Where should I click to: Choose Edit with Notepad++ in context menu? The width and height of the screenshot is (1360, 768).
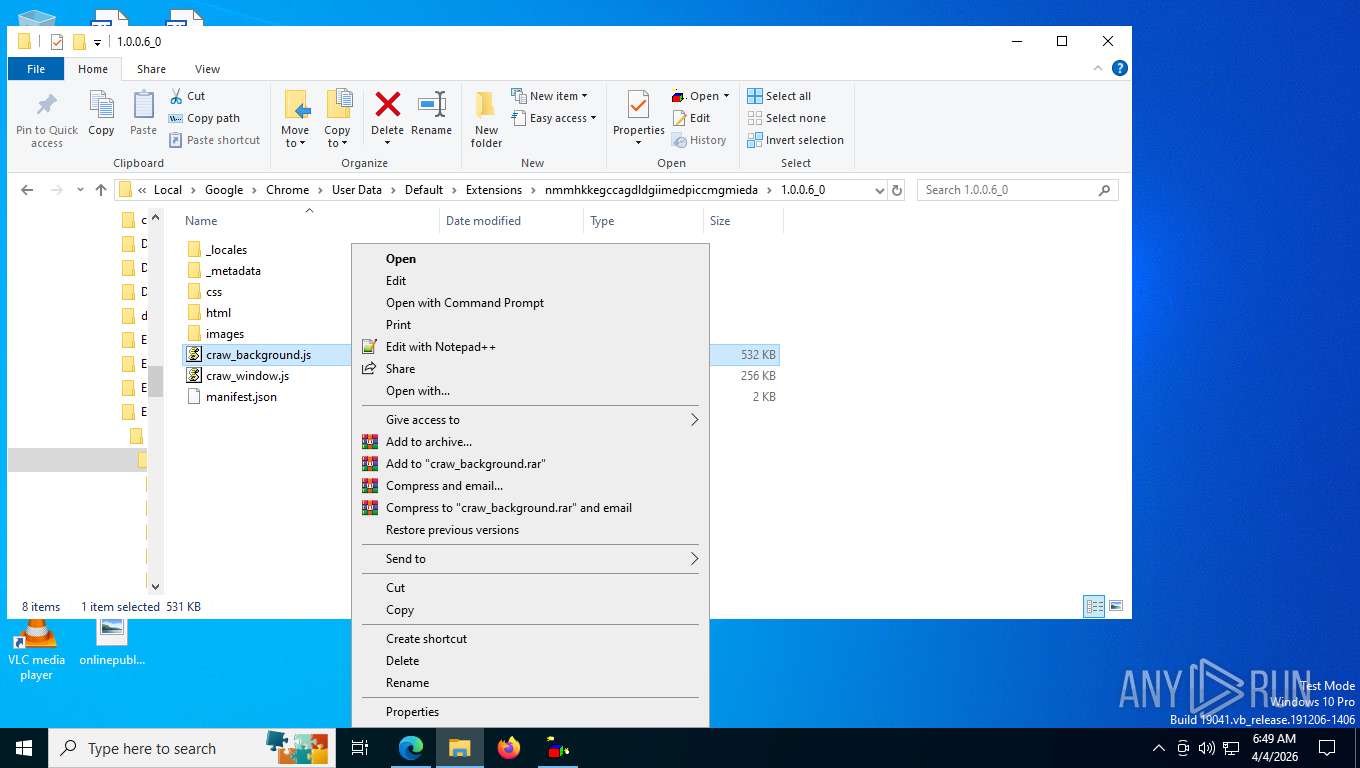(530, 347)
